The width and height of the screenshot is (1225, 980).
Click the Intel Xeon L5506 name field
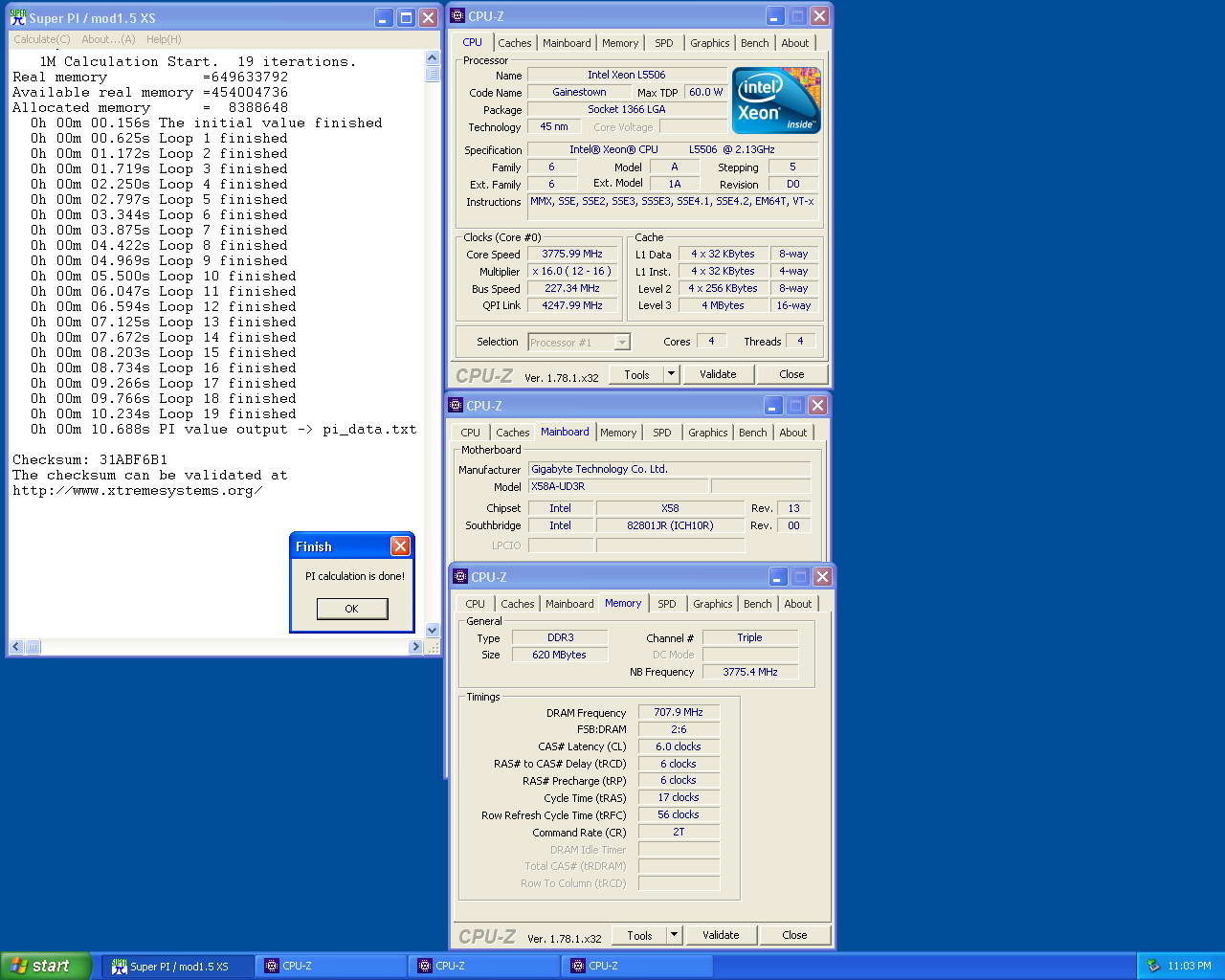coord(627,75)
